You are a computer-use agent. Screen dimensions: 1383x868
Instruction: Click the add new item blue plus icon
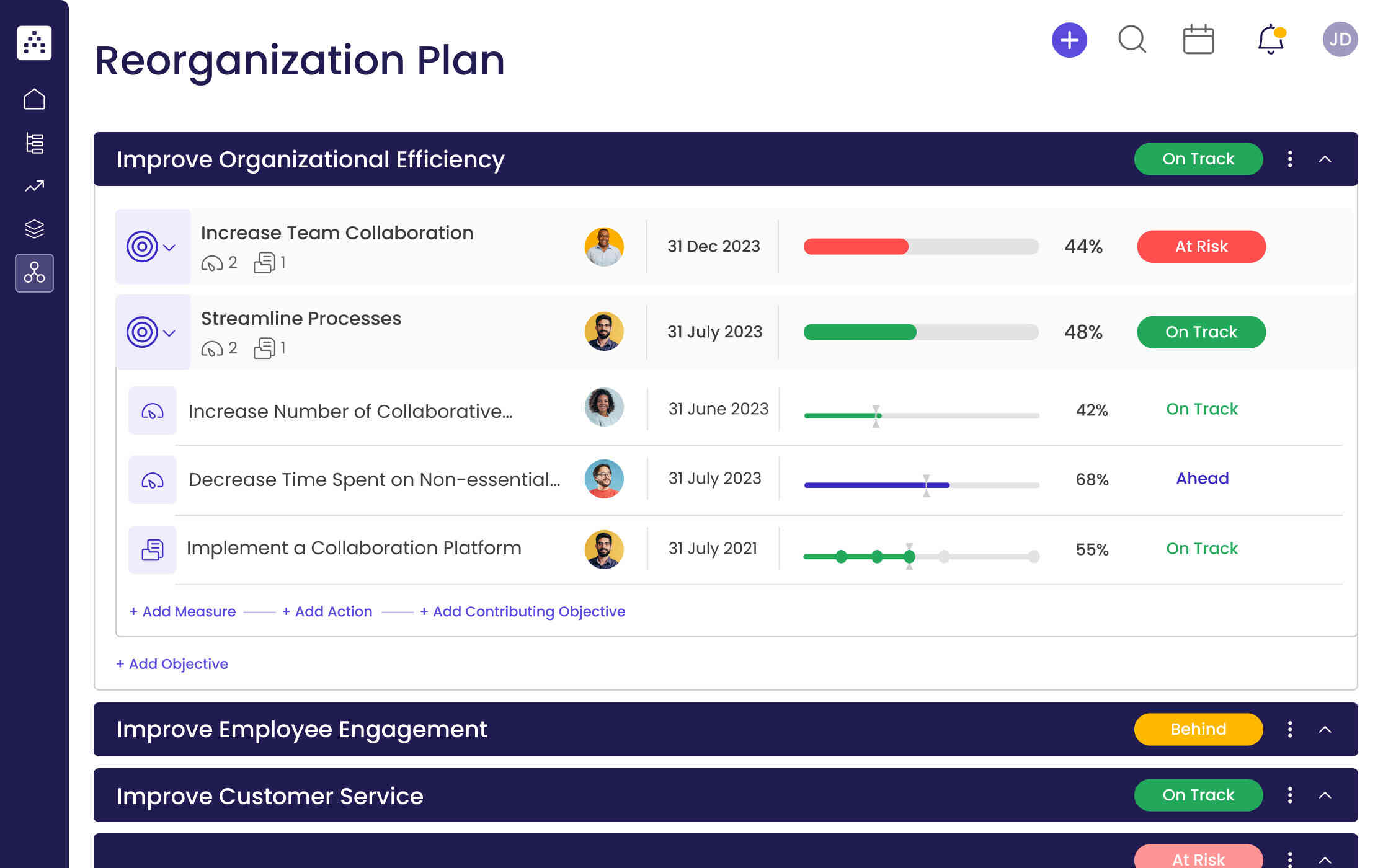coord(1067,39)
